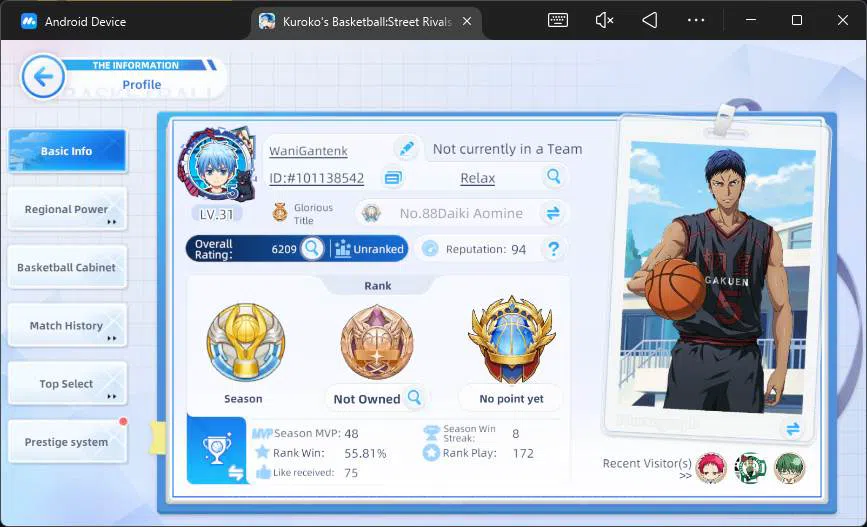Open the red-haired recent visitor's avatar
The height and width of the screenshot is (527, 867).
711,467
